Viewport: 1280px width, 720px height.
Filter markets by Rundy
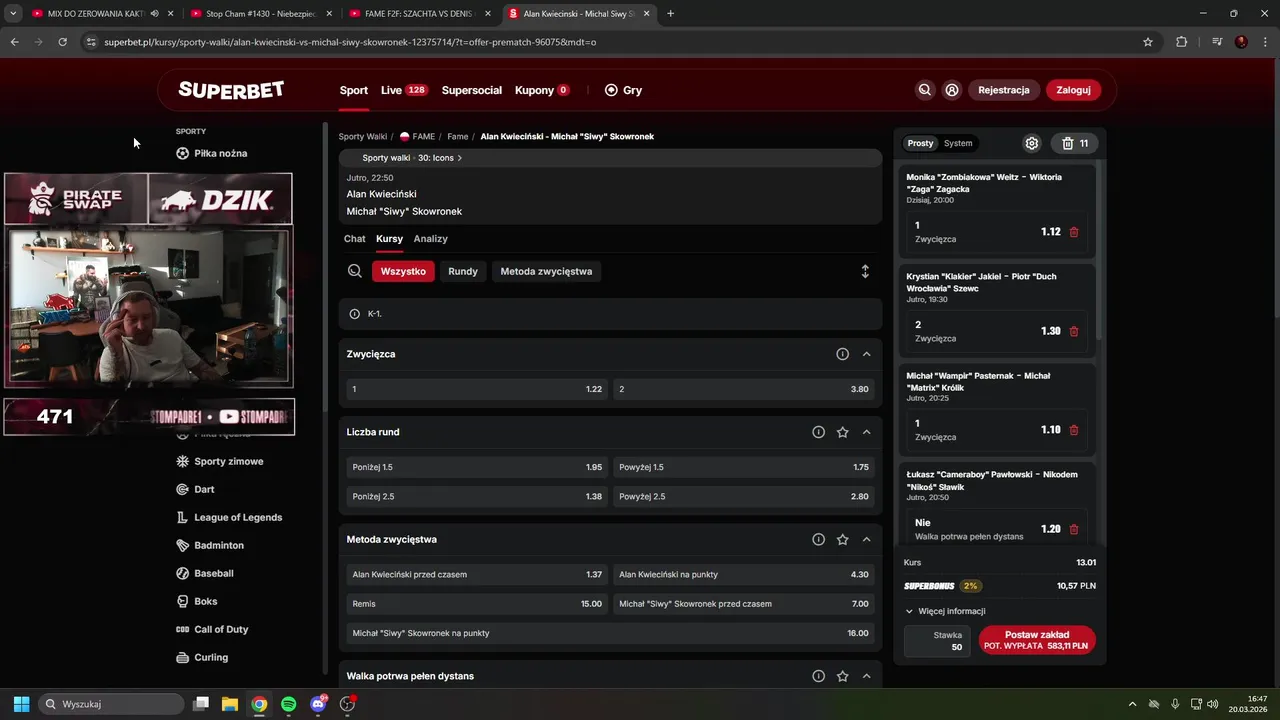point(463,271)
